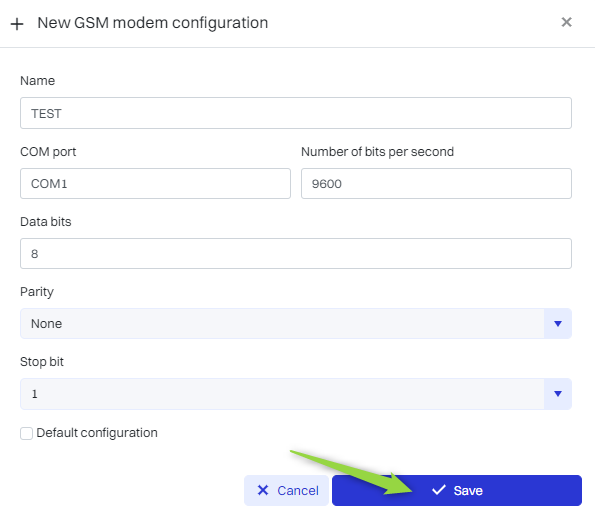Expand Stop bit using its blue arrow

pyautogui.click(x=557, y=394)
